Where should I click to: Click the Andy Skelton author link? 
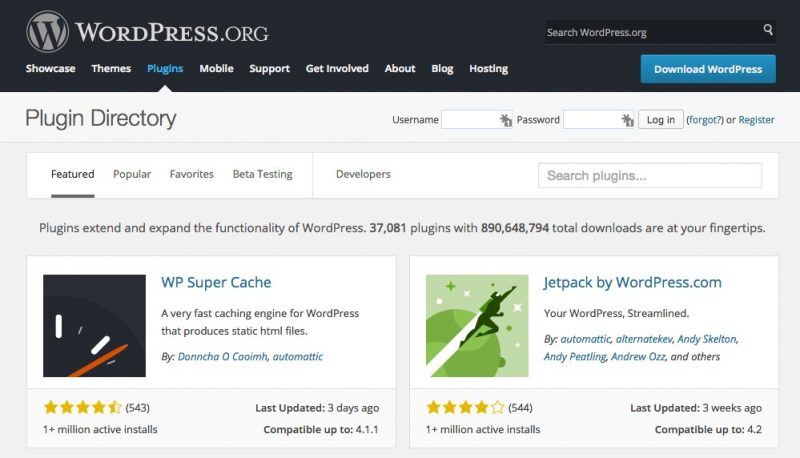tap(707, 339)
